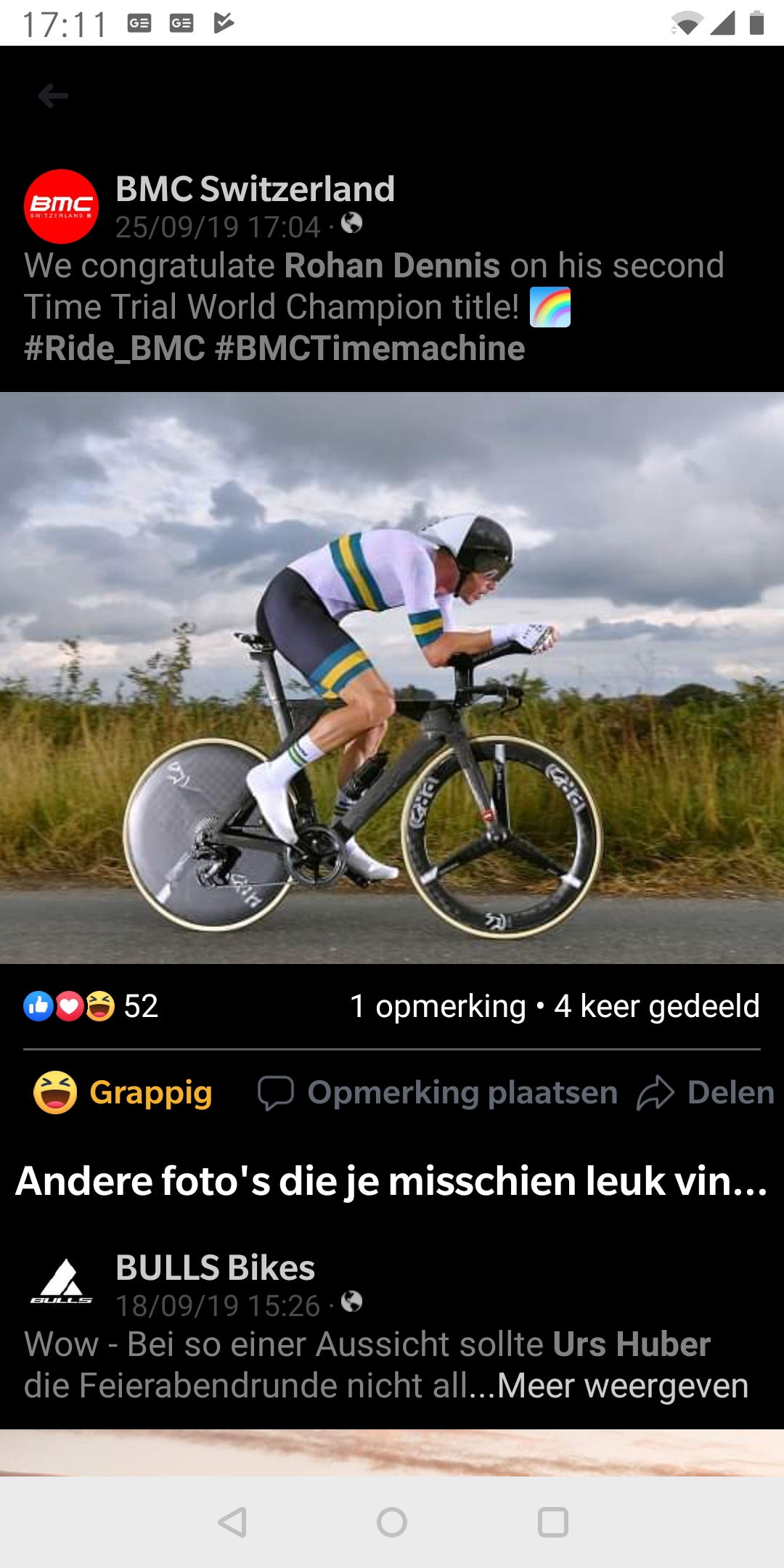Click the BULLS Bikes logo avatar
The width and height of the screenshot is (784, 1568).
(x=61, y=1283)
